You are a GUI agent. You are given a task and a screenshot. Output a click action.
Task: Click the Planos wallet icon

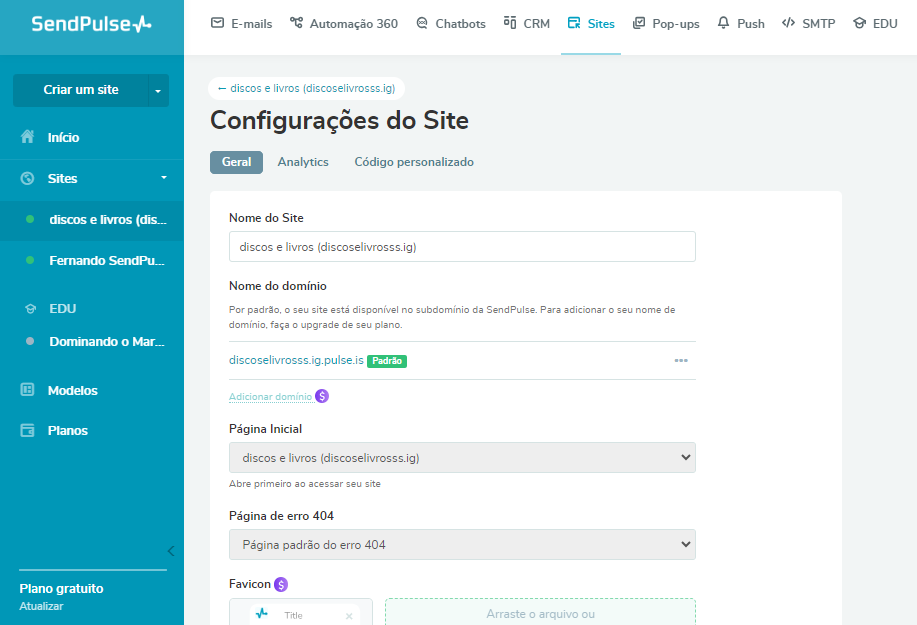[x=27, y=430]
